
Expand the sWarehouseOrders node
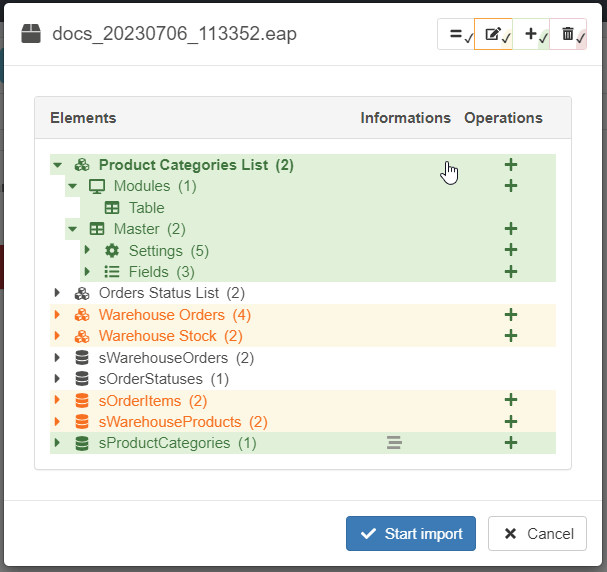[57, 358]
